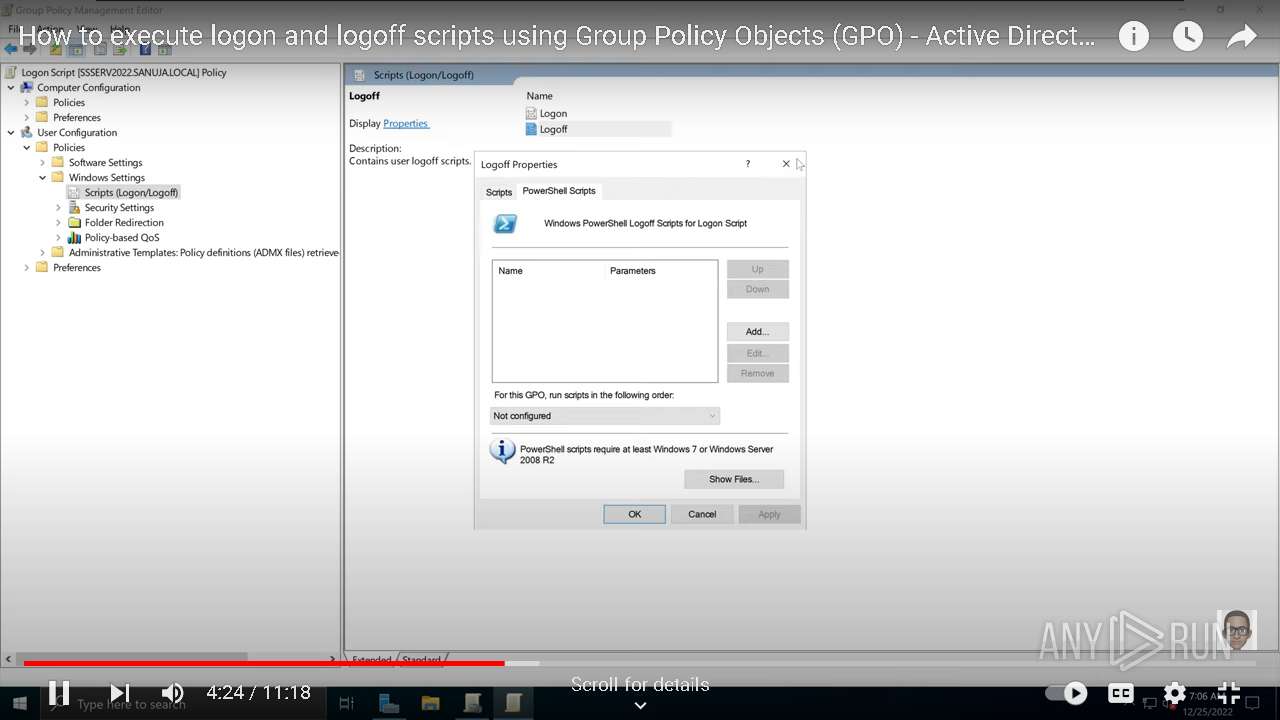Select Windows Settings folder
The width and height of the screenshot is (1280, 720).
(x=58, y=177)
